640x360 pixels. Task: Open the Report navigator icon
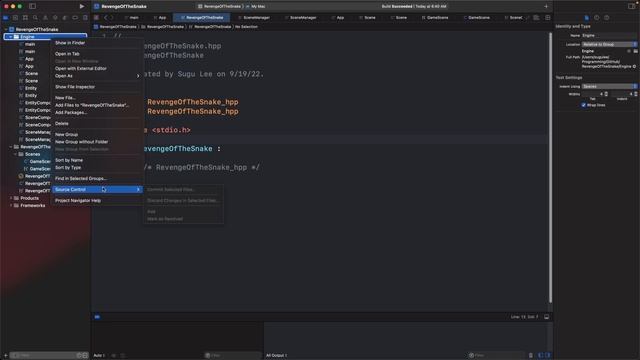[85, 18]
